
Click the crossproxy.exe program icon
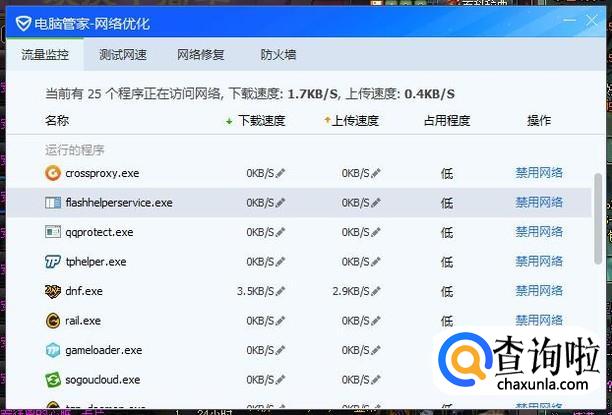click(53, 173)
